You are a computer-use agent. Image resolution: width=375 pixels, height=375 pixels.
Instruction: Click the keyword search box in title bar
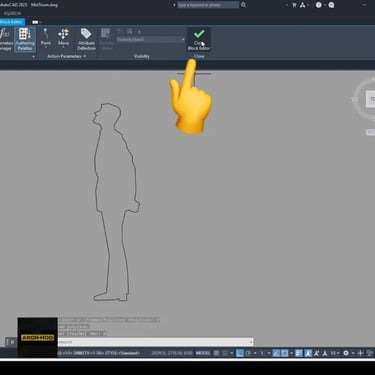pyautogui.click(x=208, y=5)
